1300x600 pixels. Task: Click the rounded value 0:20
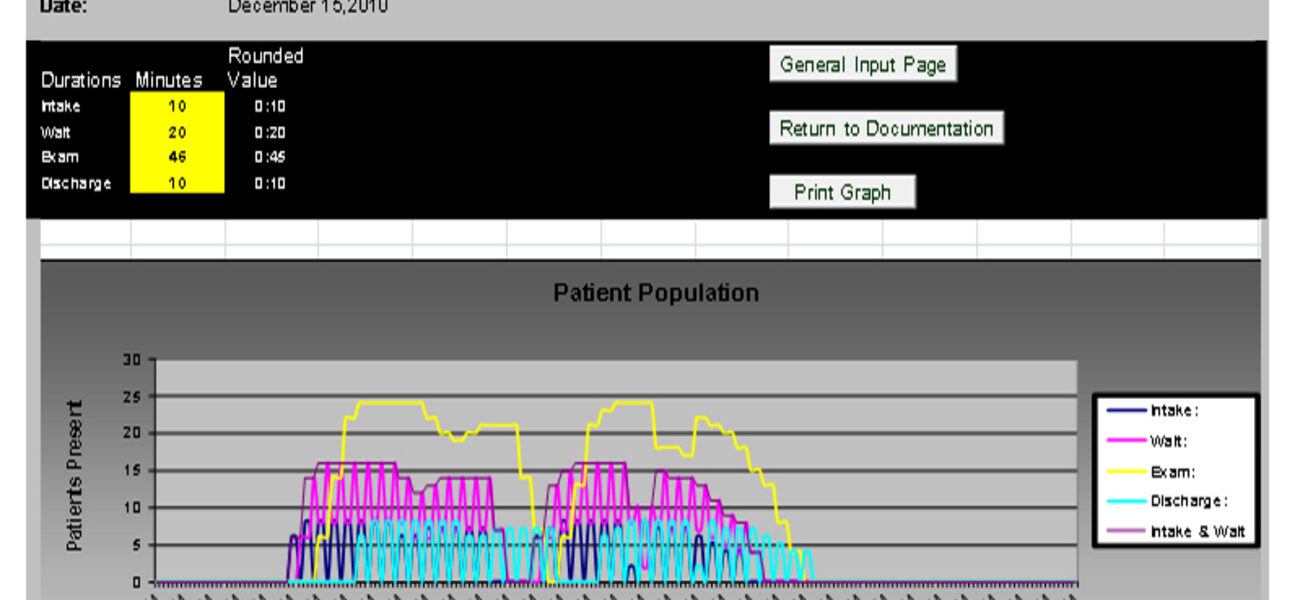270,132
